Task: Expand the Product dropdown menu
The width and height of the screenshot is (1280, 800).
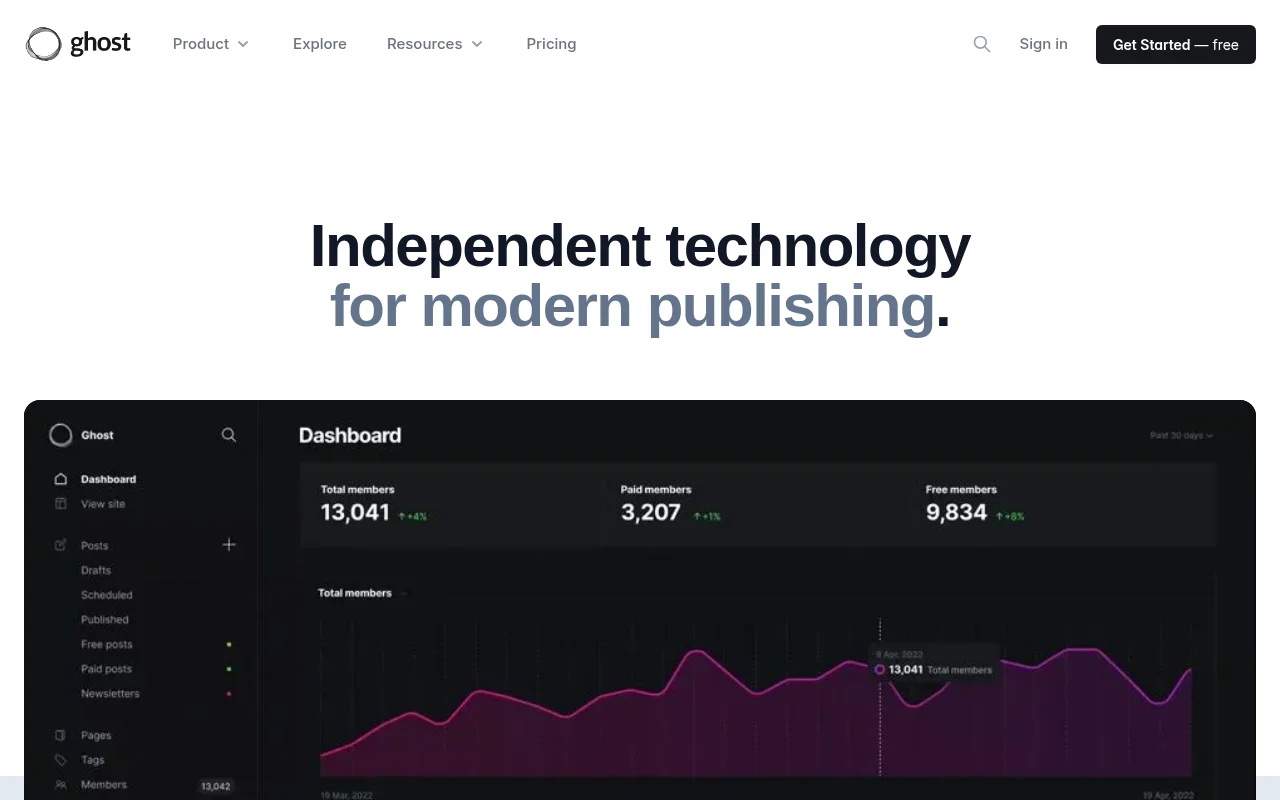Action: [210, 44]
